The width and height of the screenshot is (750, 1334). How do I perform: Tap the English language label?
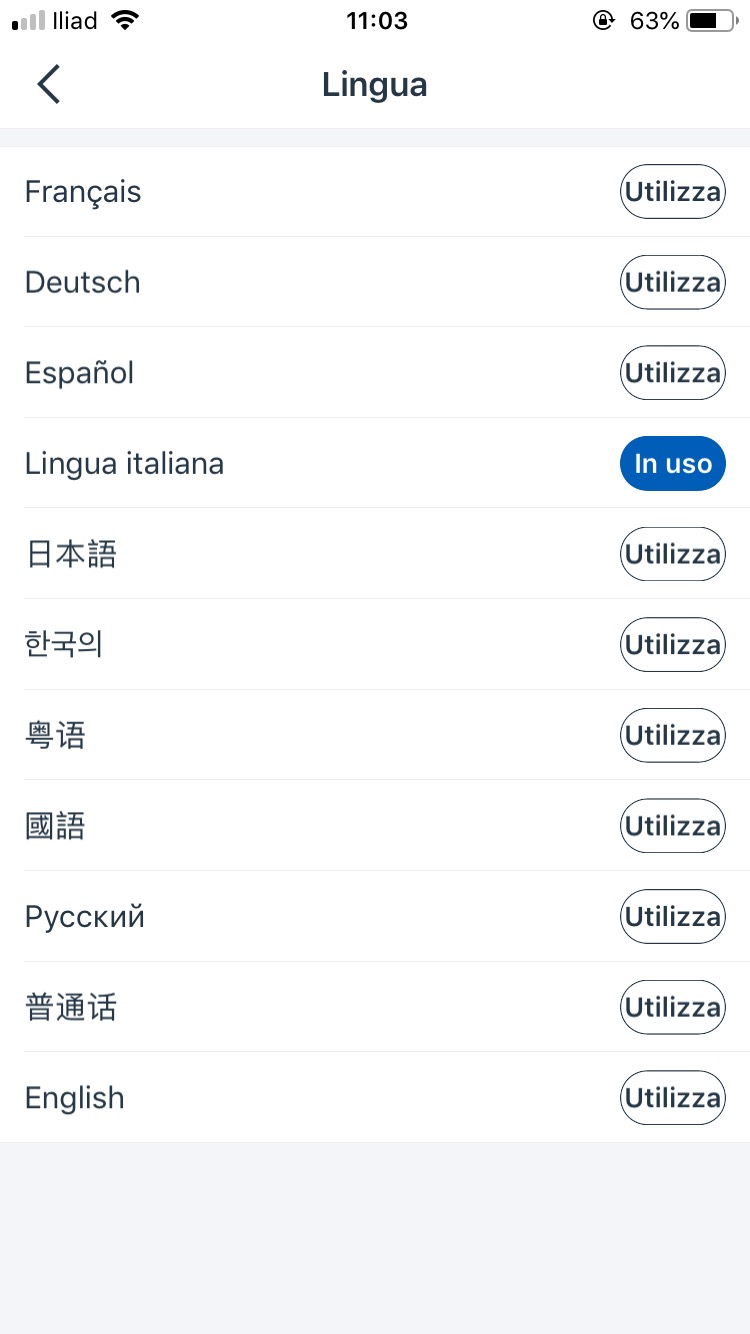[75, 1098]
